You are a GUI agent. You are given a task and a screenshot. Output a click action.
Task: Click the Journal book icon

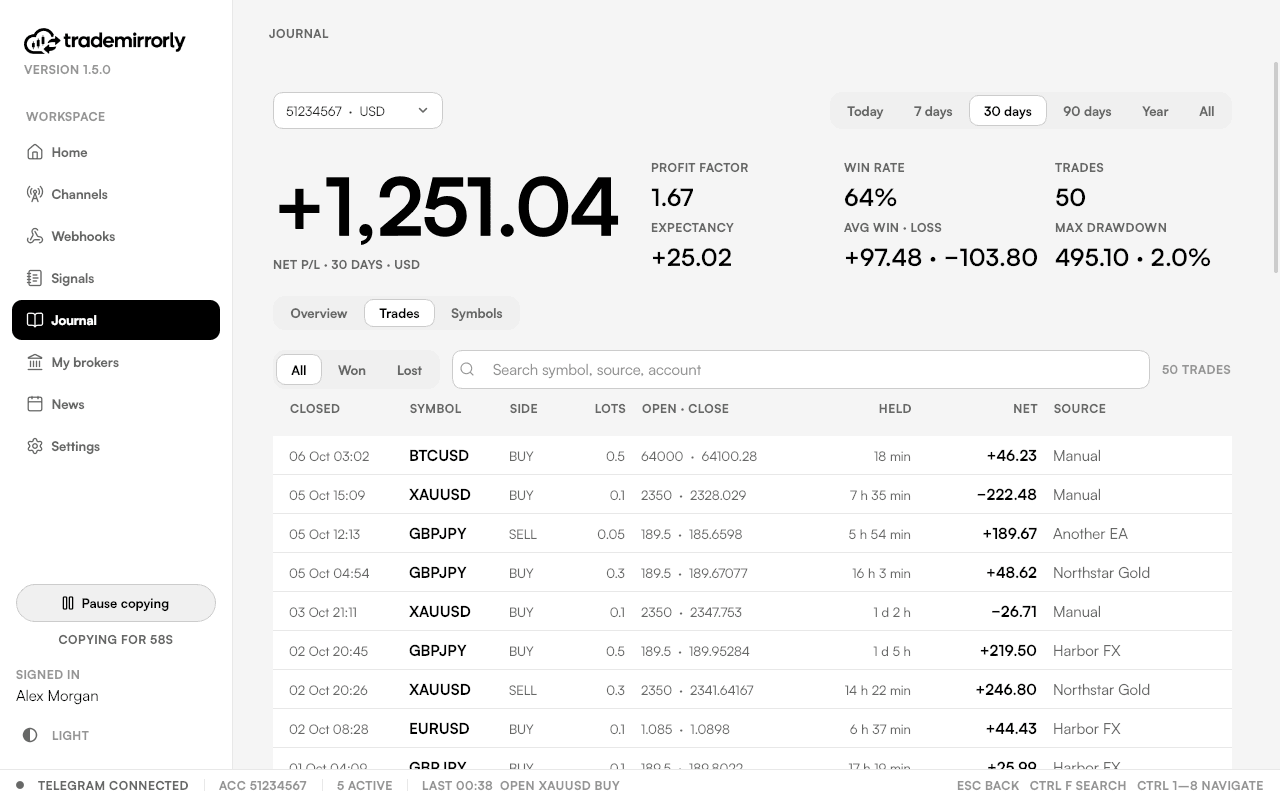[x=35, y=320]
